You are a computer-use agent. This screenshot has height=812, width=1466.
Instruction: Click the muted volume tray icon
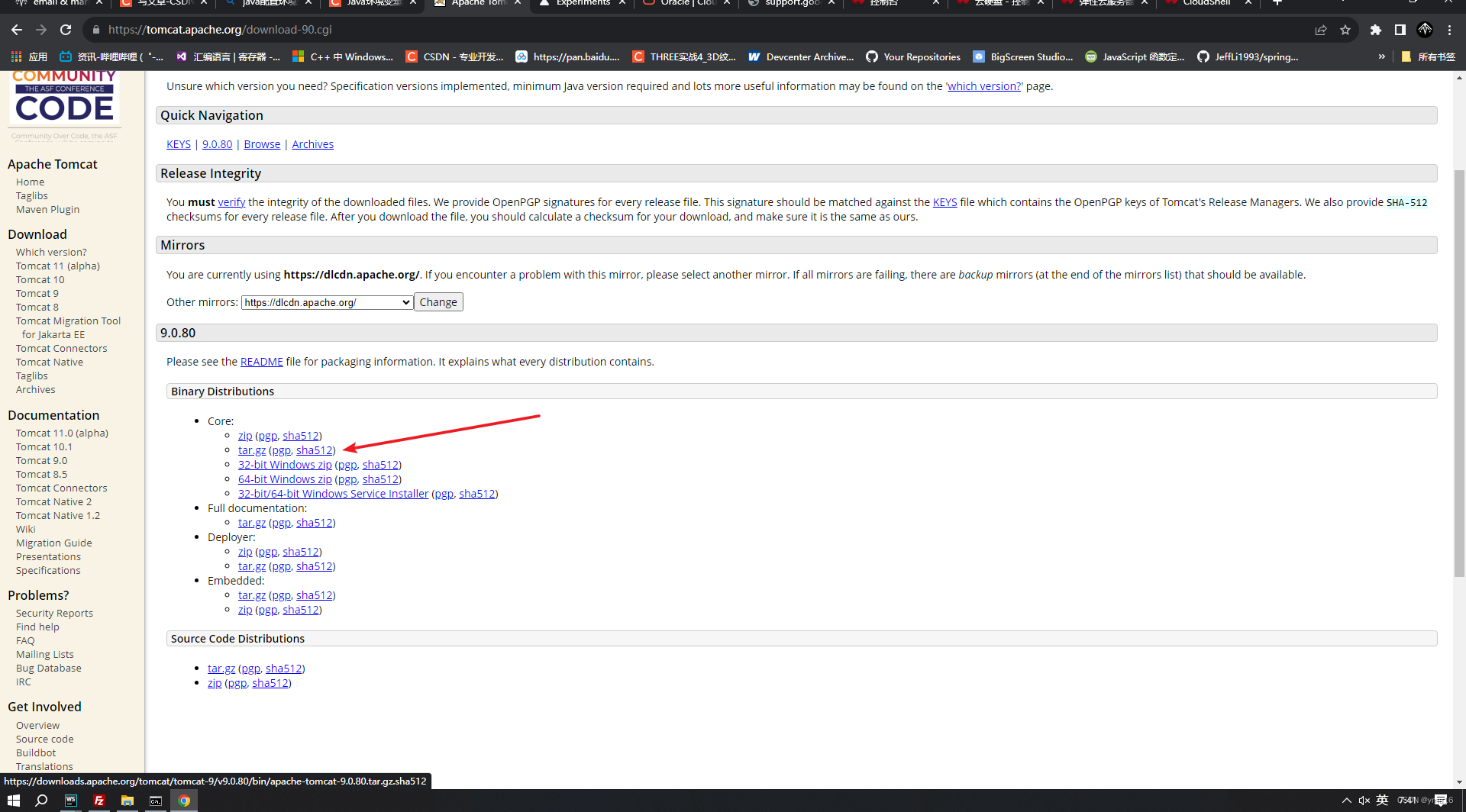[x=1364, y=801]
